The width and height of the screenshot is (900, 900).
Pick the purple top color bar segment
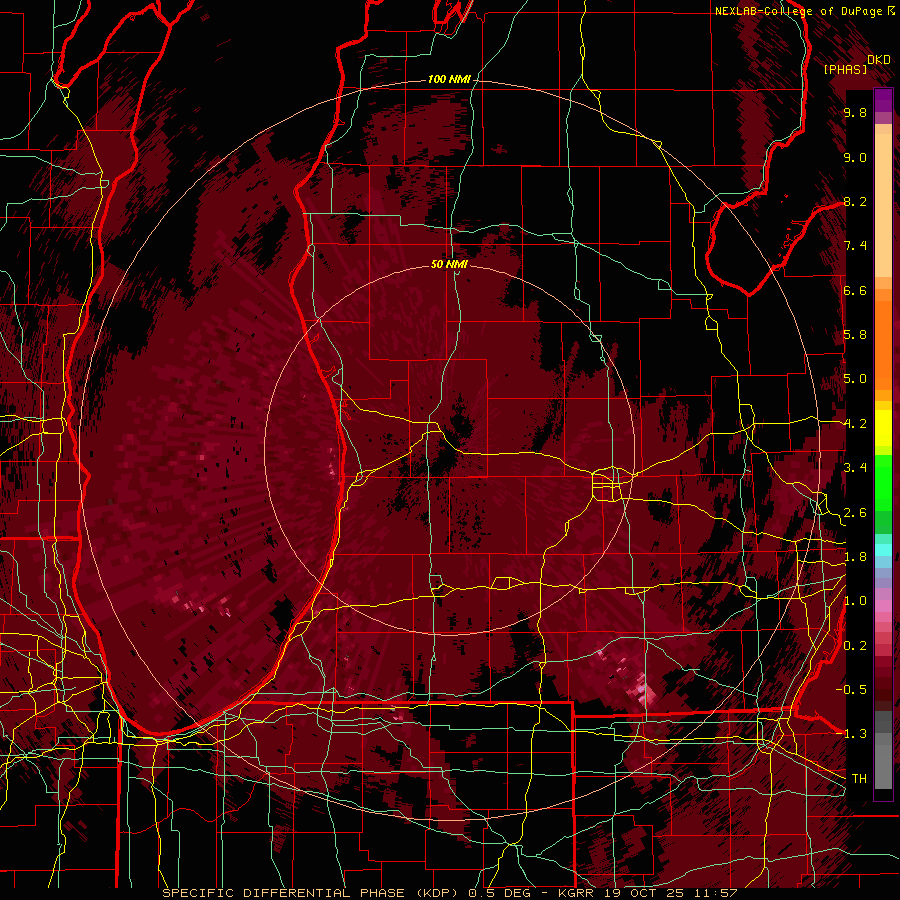point(883,100)
